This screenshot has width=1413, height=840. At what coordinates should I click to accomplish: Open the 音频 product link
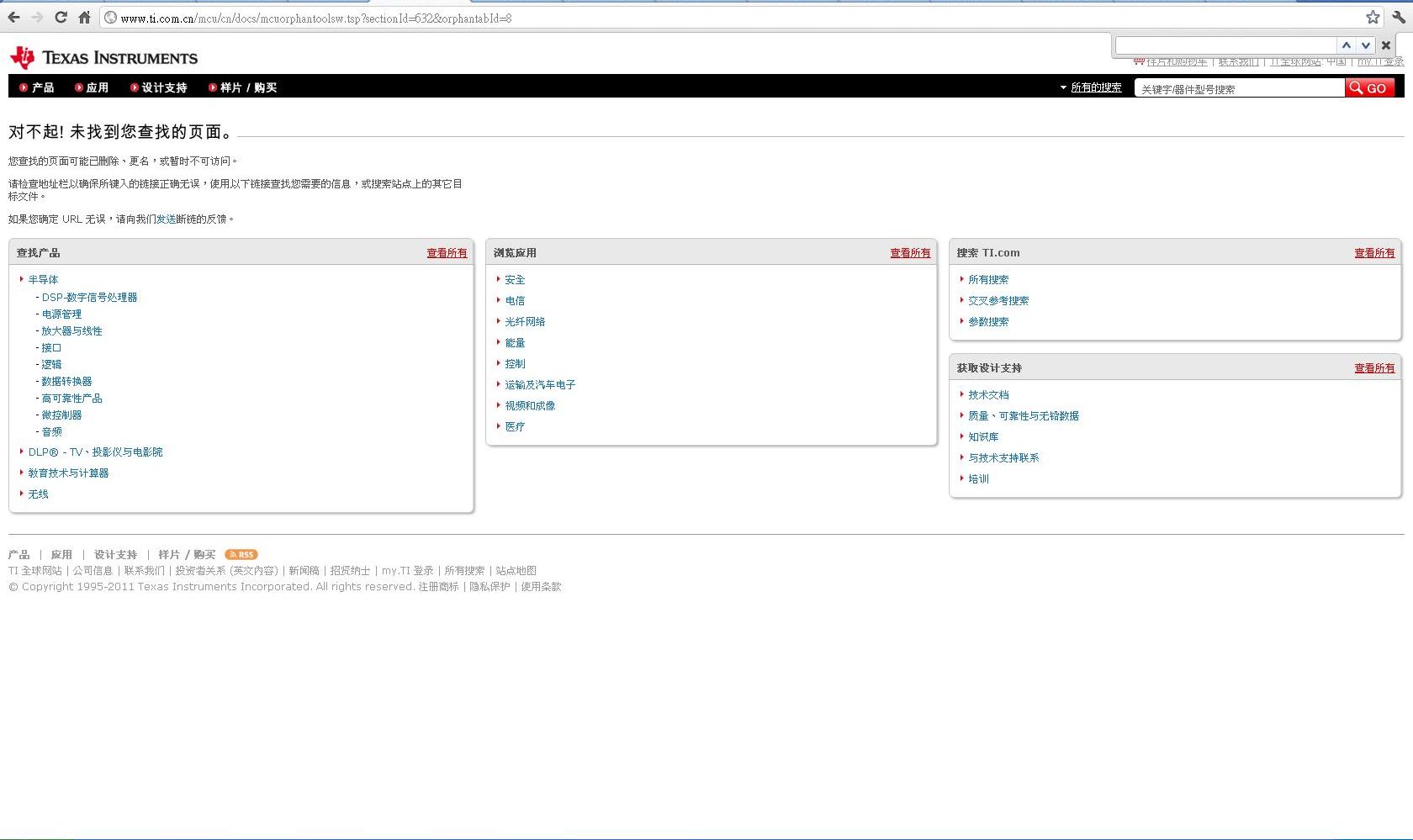(x=51, y=432)
